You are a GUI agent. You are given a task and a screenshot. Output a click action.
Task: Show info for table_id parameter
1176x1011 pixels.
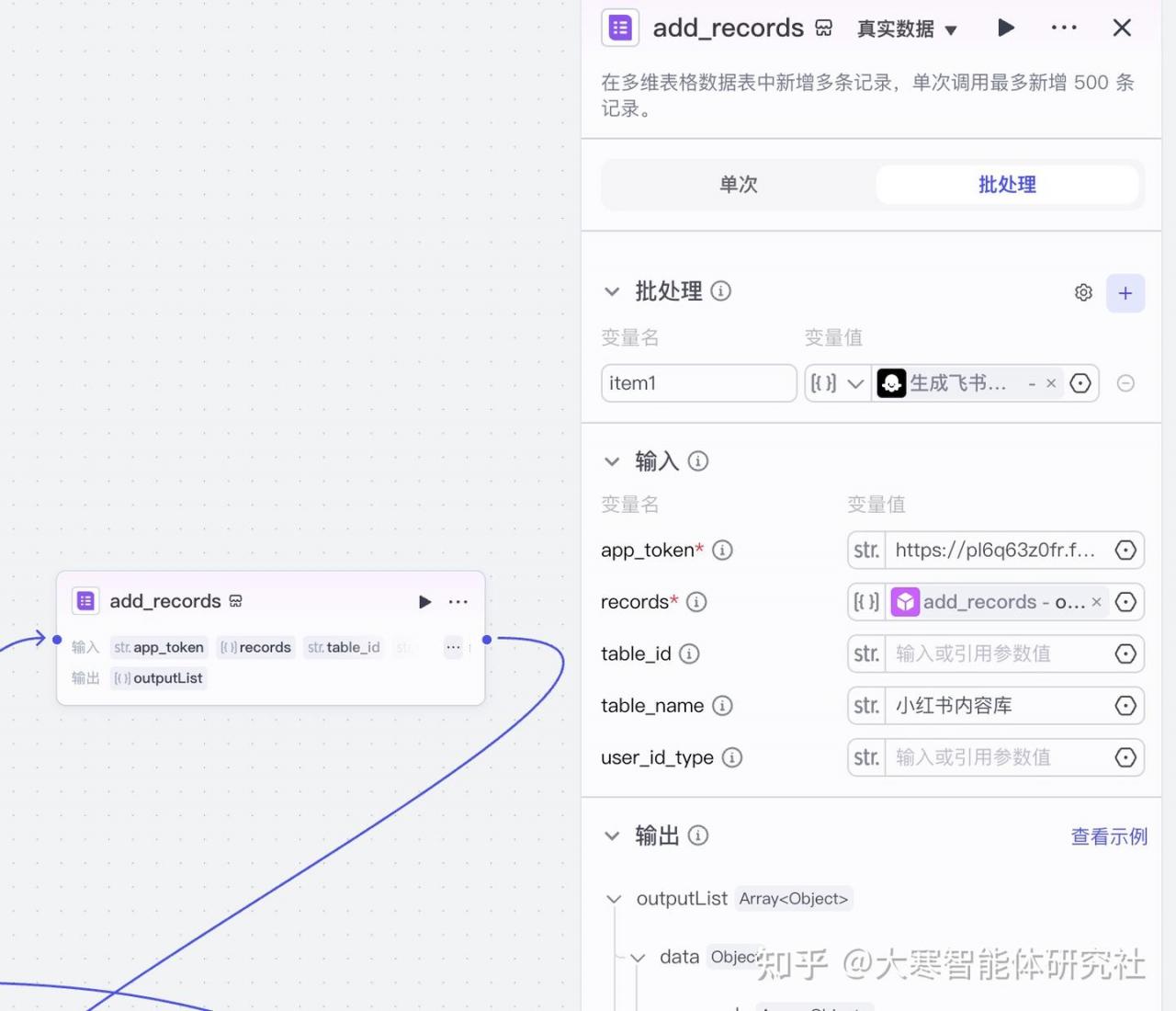[689, 653]
